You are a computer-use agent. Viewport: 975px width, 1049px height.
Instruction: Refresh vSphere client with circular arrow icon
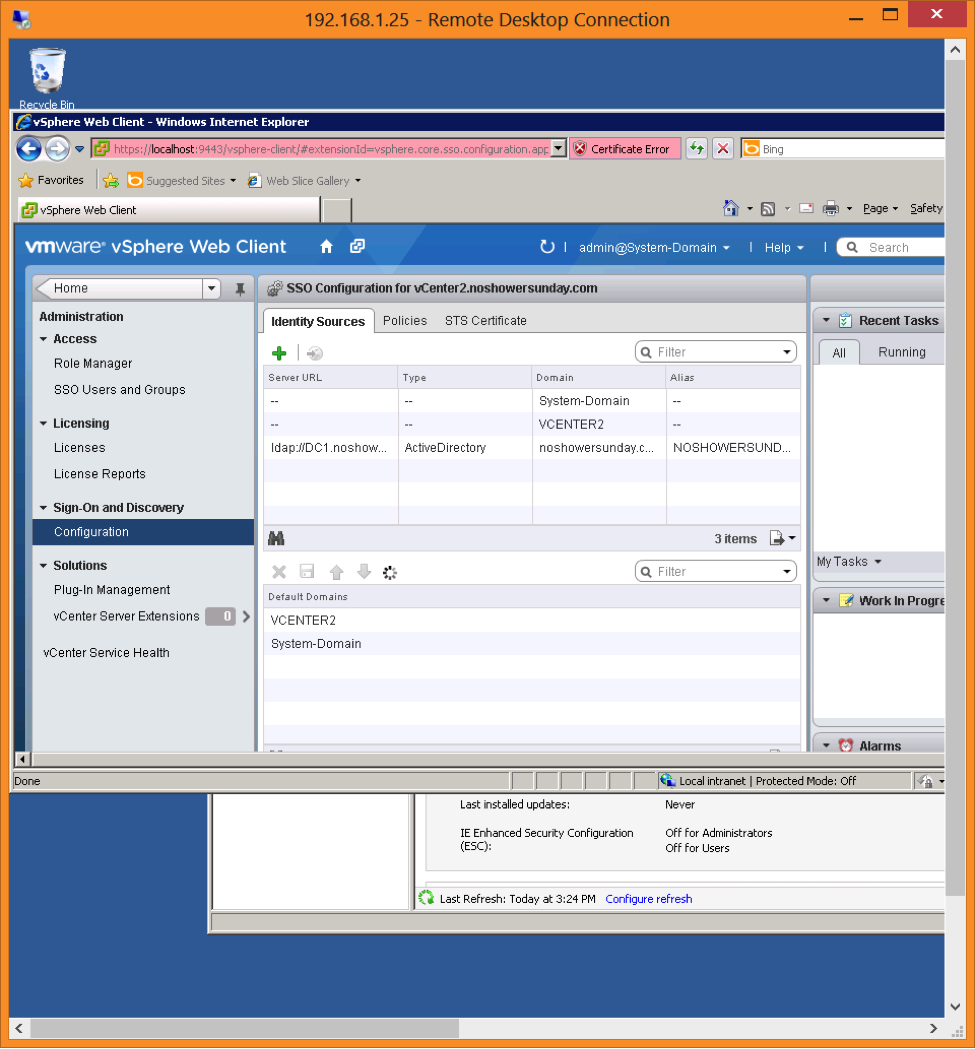click(x=547, y=247)
